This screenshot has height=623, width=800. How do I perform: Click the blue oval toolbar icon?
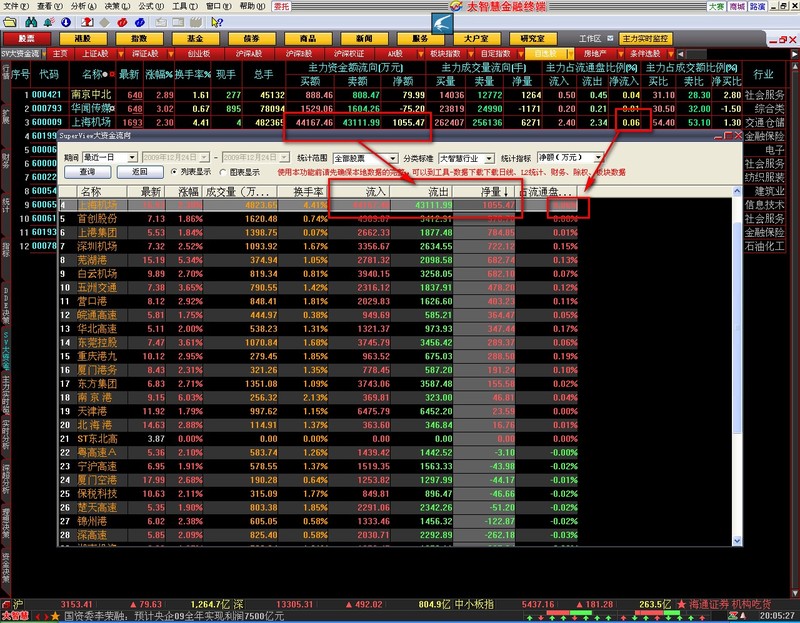click(140, 22)
